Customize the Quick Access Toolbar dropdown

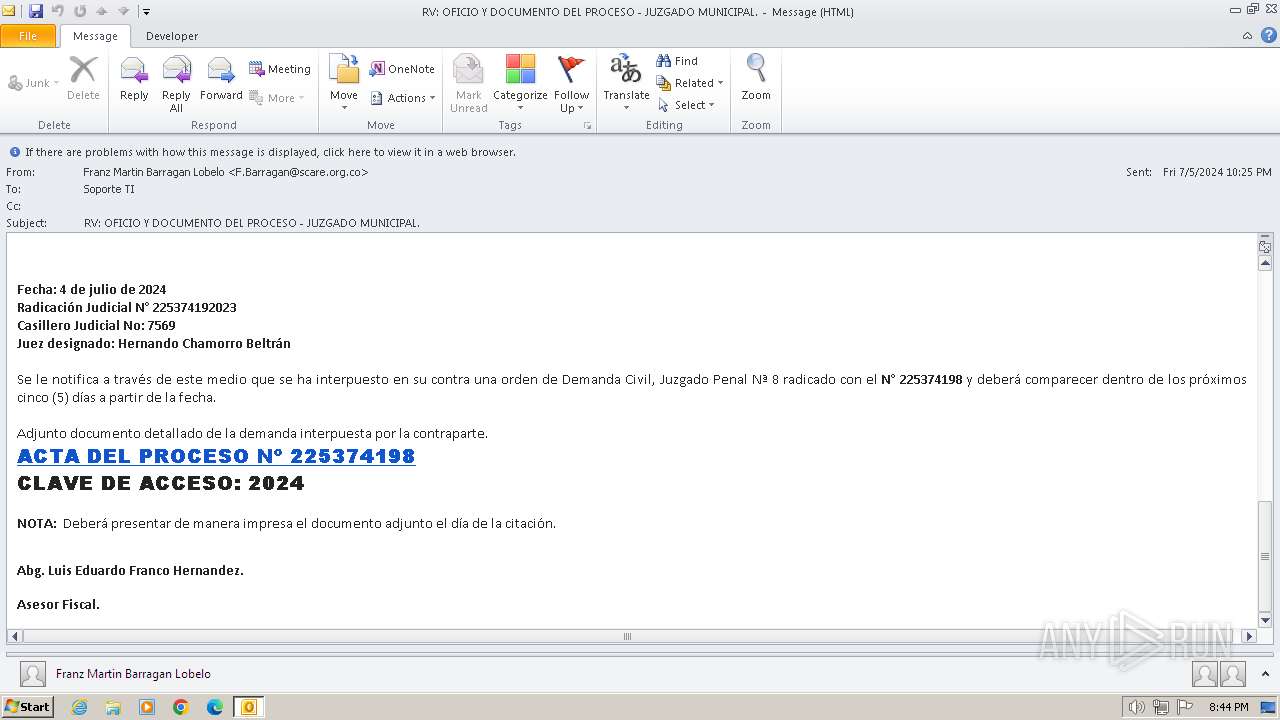[x=146, y=12]
